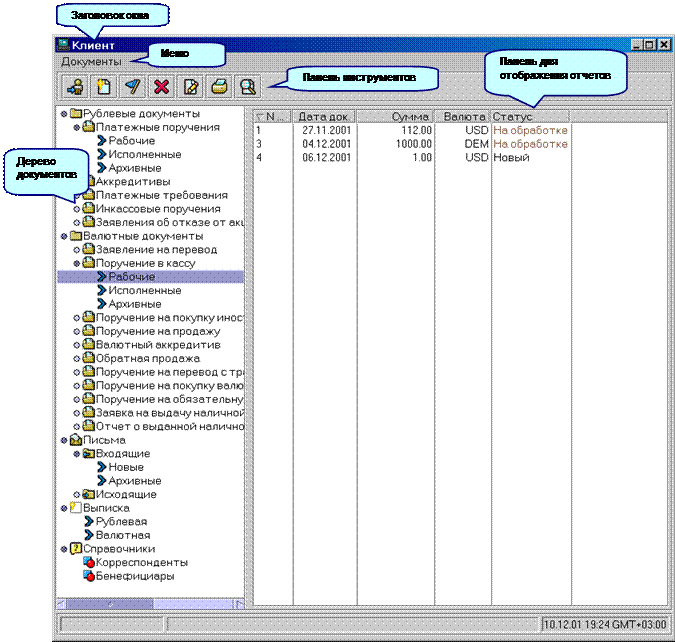Viewport: 675px width, 642px height.
Task: Expand the Инкассовые поручения node
Action: [77, 209]
